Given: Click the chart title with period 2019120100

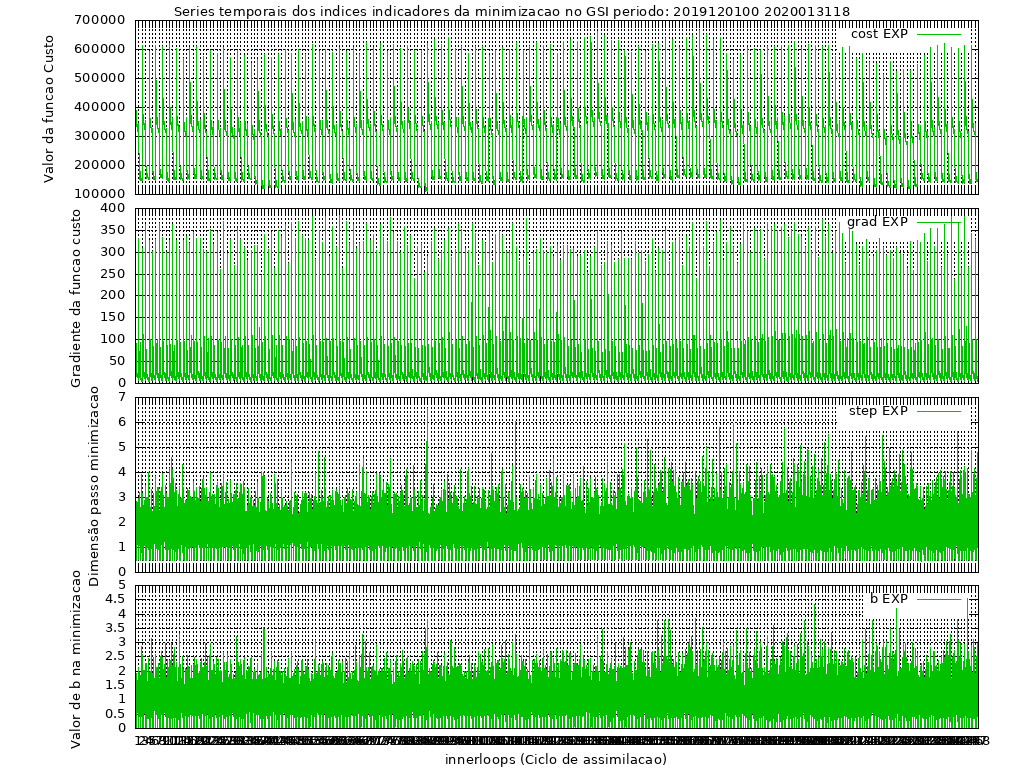Looking at the screenshot, I should pos(512,12).
